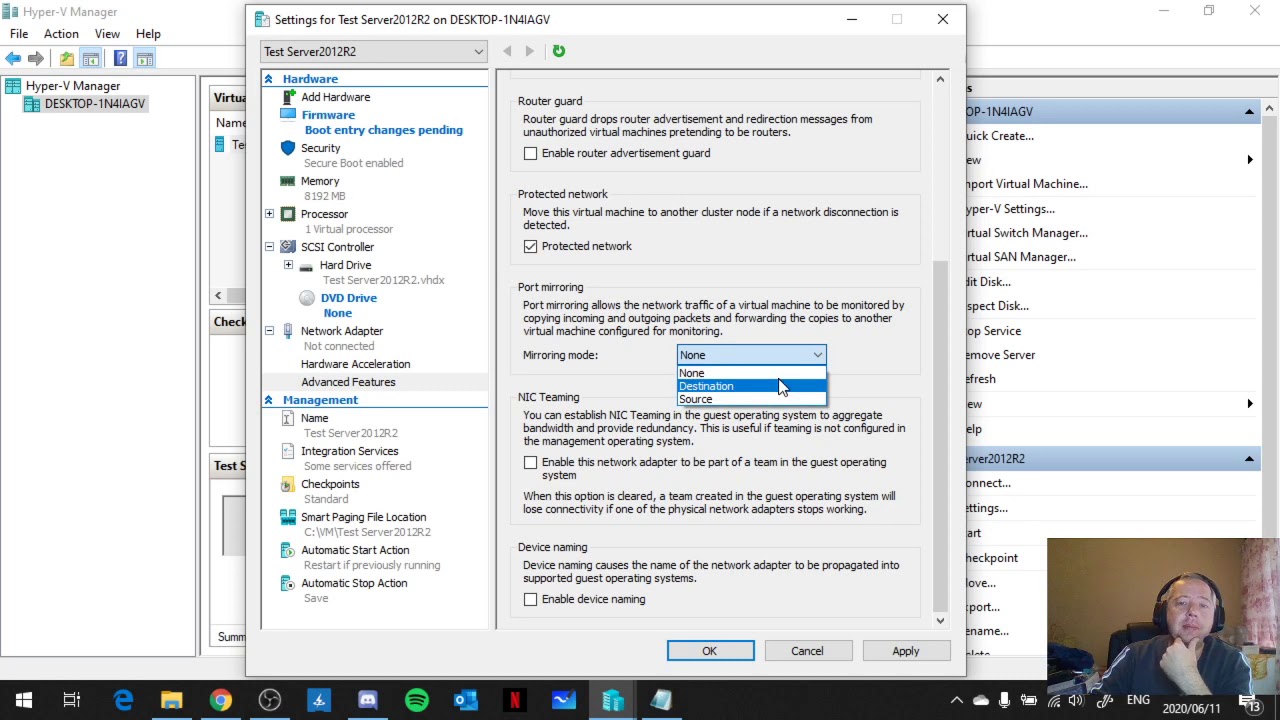Open Google Chrome from the taskbar
Viewport: 1280px width, 720px height.
pos(221,700)
